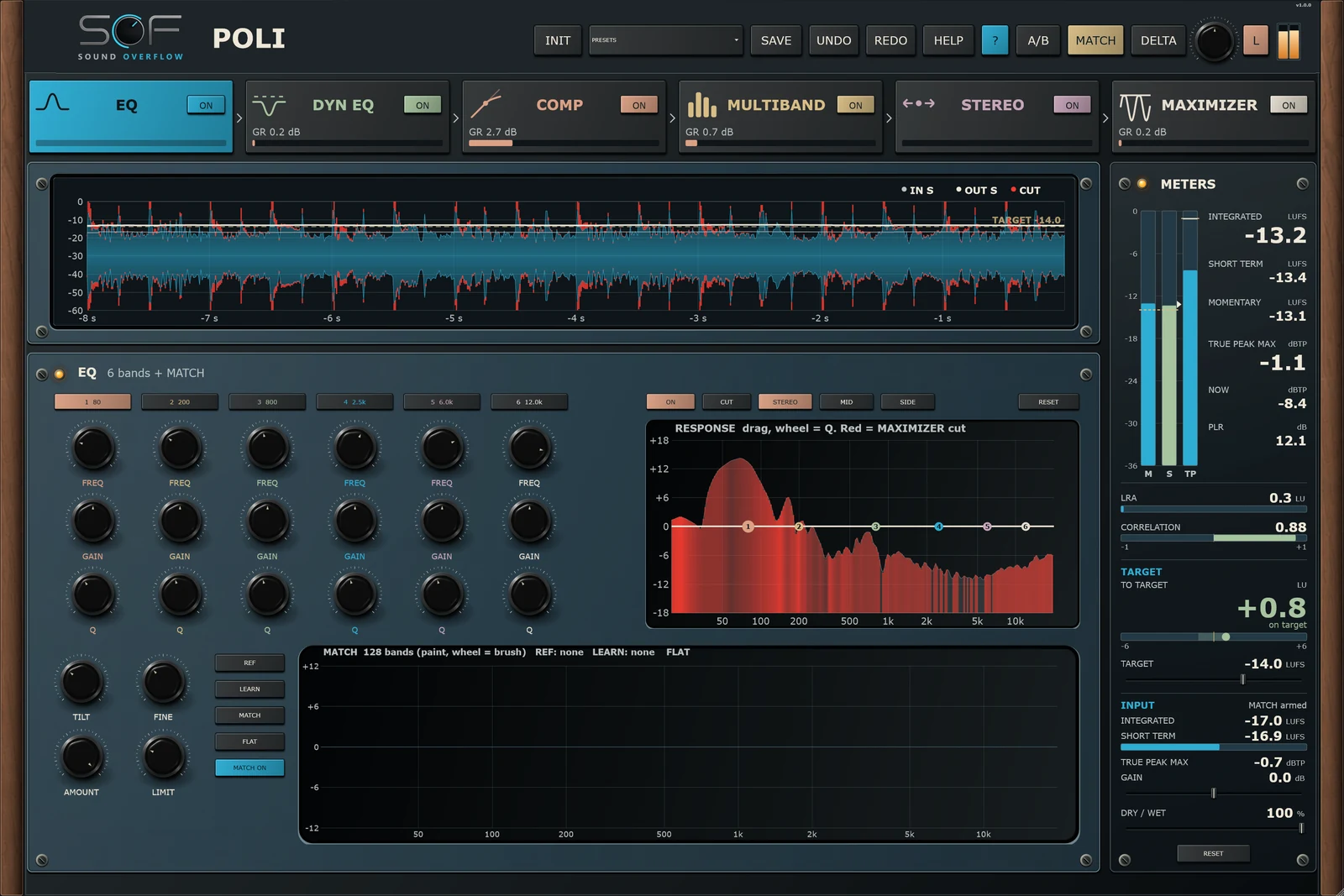The image size is (1344, 896).
Task: Click the top bar MATCH button
Action: point(1095,40)
